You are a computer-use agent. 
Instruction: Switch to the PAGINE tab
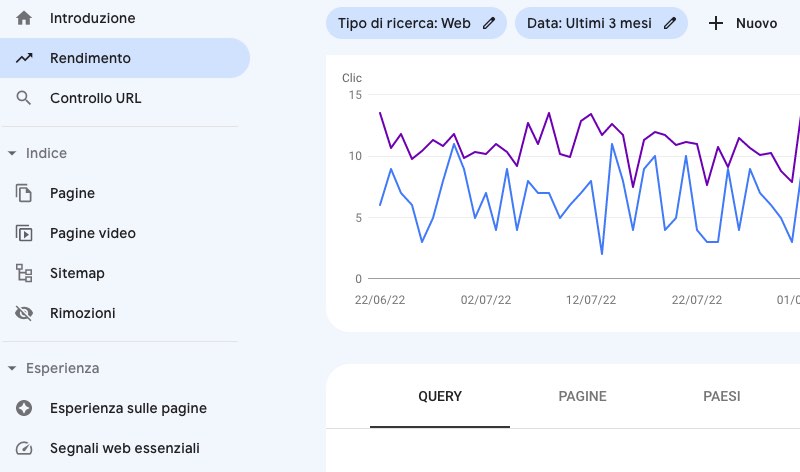582,396
